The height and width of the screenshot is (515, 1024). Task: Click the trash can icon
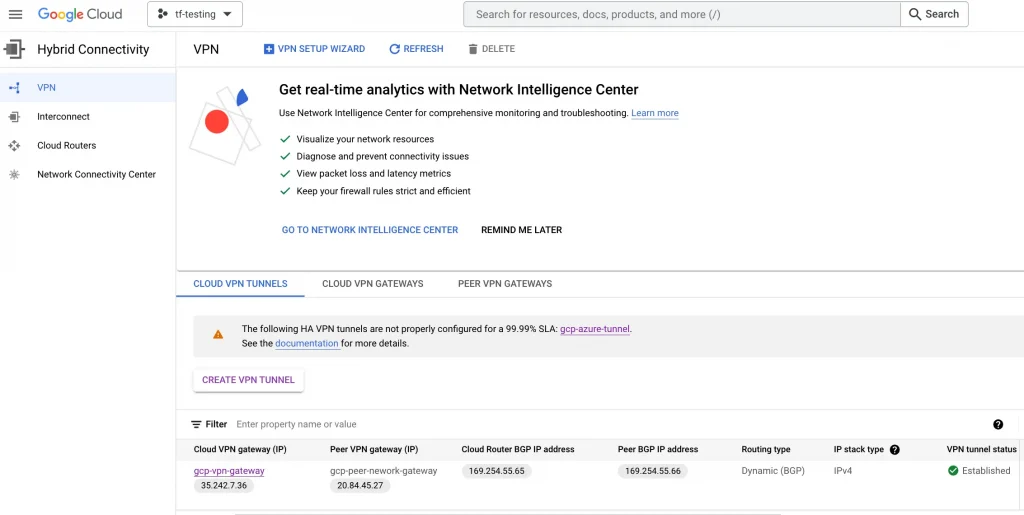coord(473,49)
